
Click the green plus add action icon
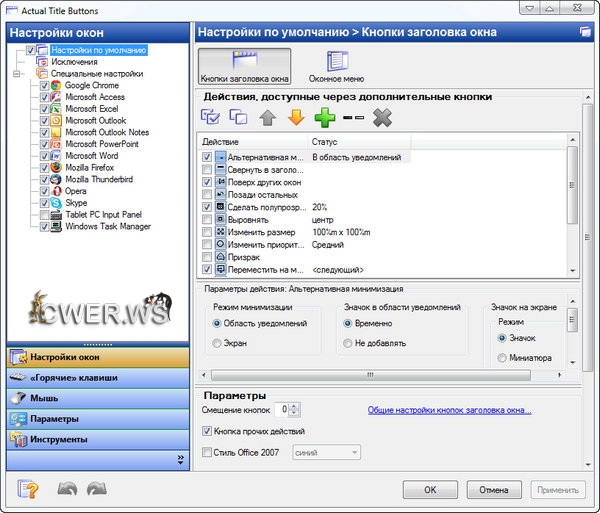[323, 118]
